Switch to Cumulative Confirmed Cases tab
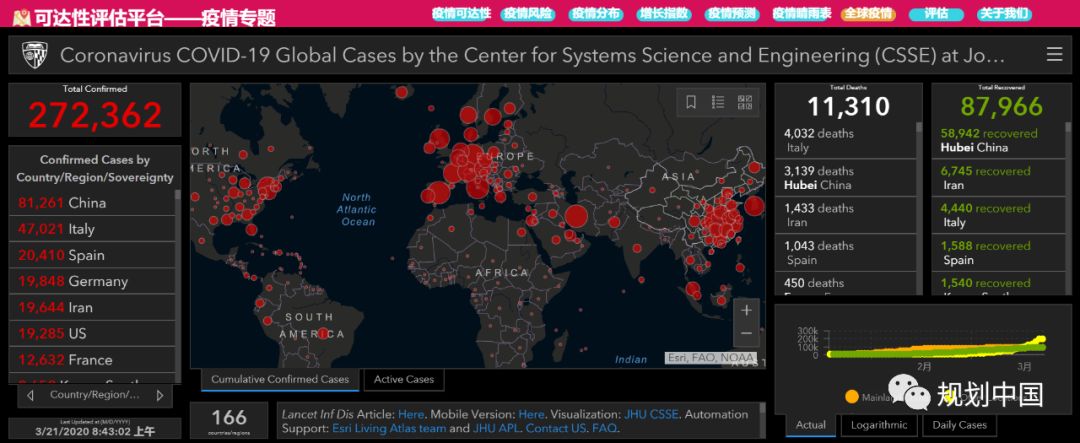Screen dimensions: 1080x443 280,380
